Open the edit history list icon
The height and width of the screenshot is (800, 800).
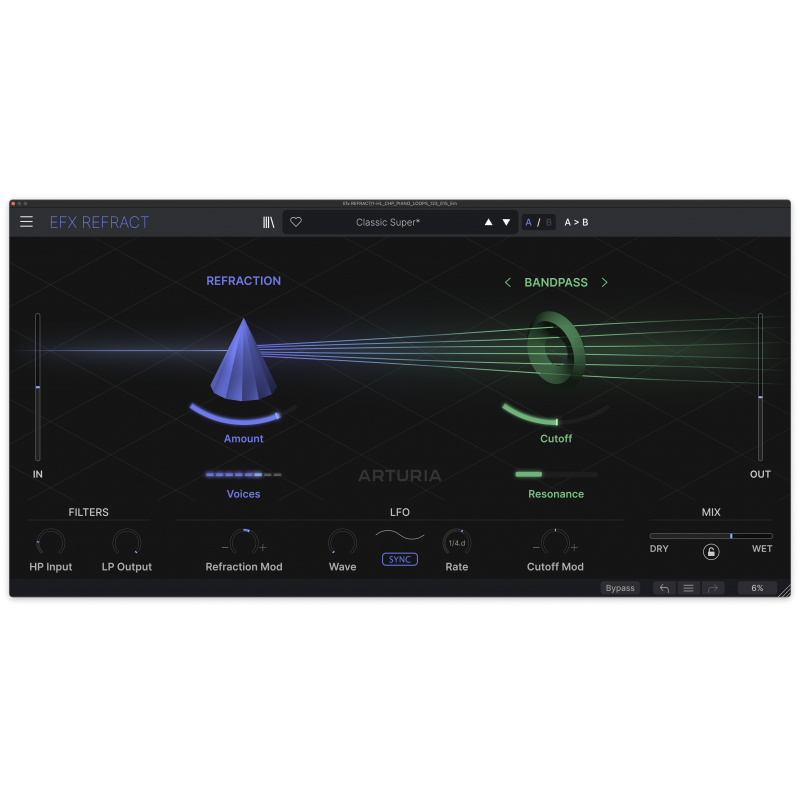688,588
